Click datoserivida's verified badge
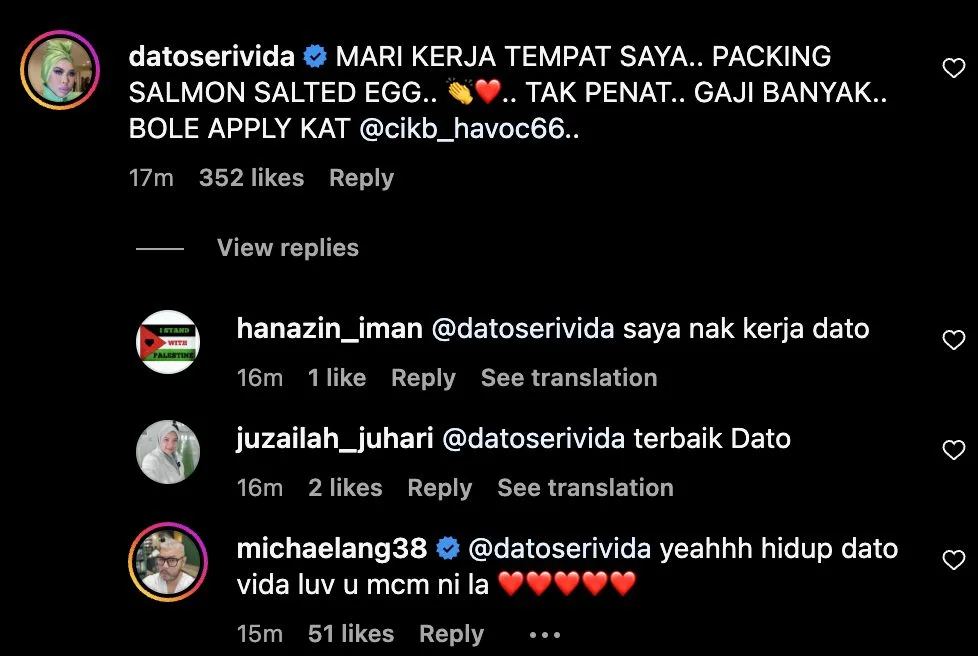The height and width of the screenshot is (656, 978). pos(315,57)
